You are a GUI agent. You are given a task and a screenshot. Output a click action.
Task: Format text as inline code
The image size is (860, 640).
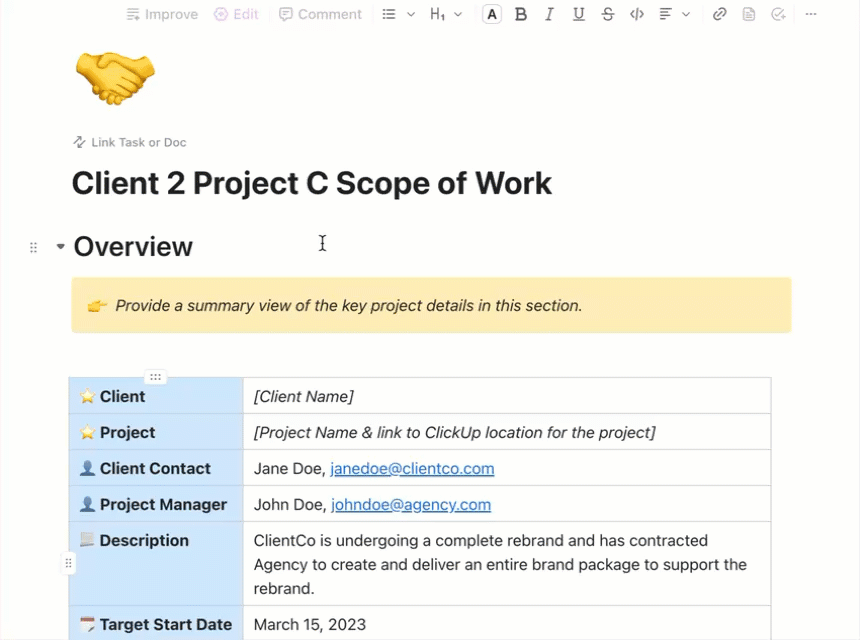(x=637, y=14)
